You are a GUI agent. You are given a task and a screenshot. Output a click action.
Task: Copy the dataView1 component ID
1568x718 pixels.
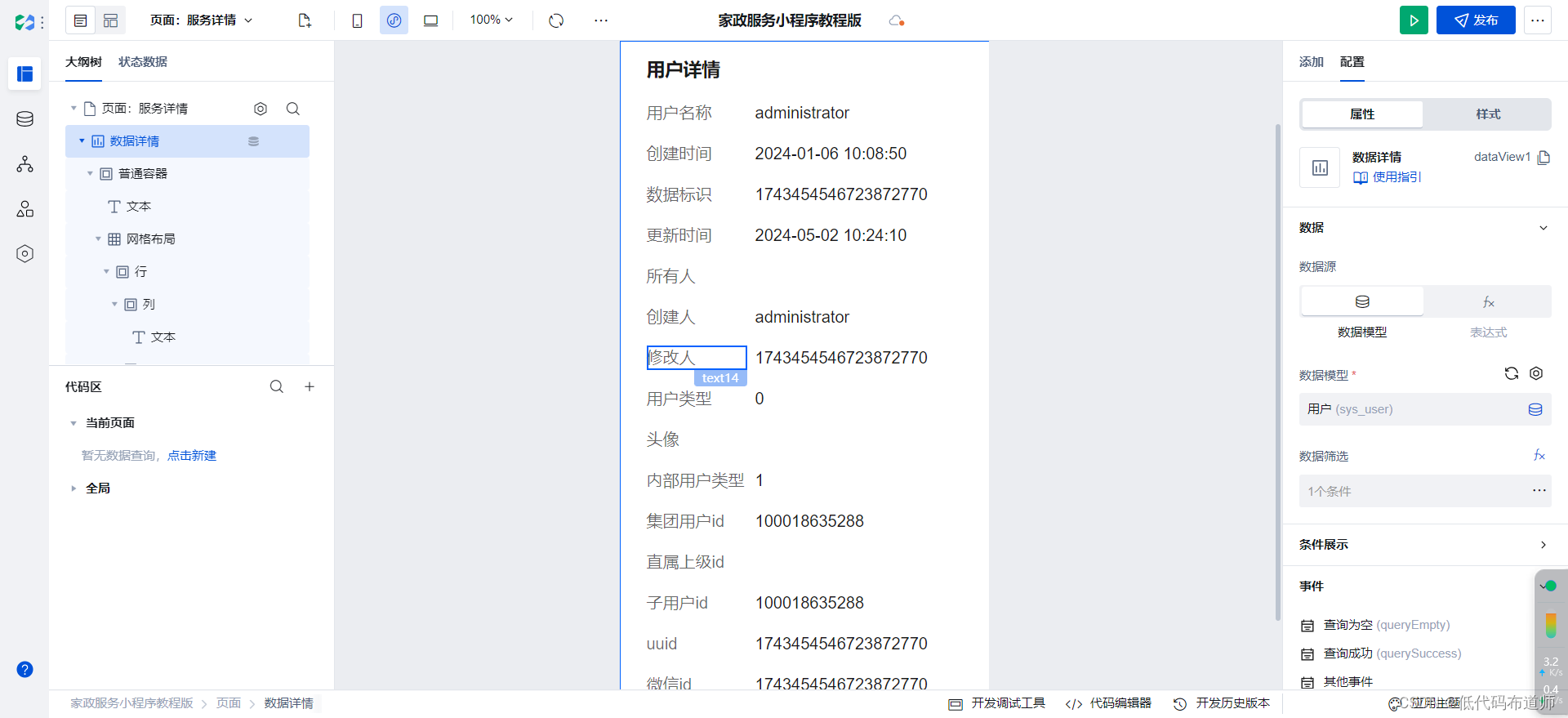(x=1543, y=158)
